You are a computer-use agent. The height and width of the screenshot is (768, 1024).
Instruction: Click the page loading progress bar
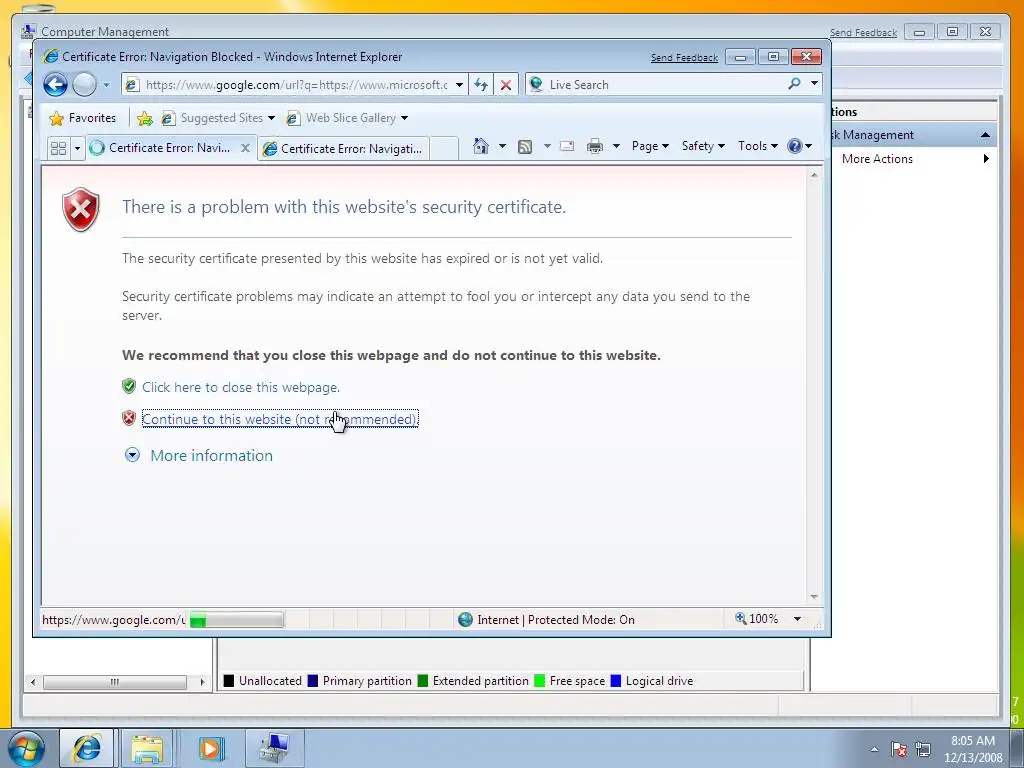(236, 620)
